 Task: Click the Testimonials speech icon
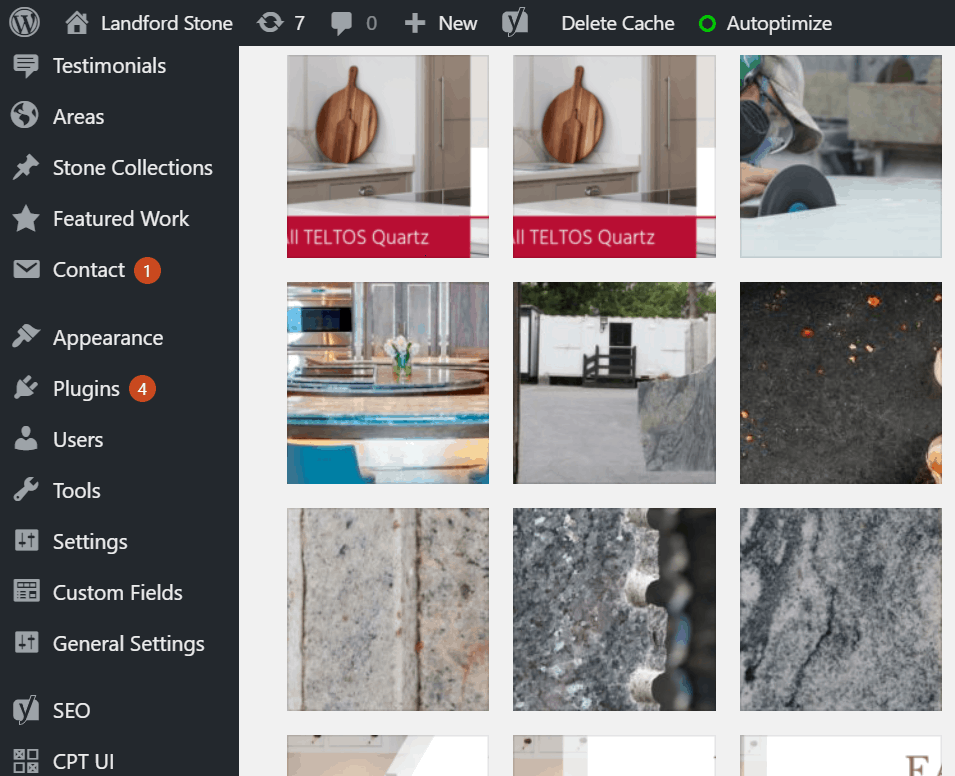(26, 66)
